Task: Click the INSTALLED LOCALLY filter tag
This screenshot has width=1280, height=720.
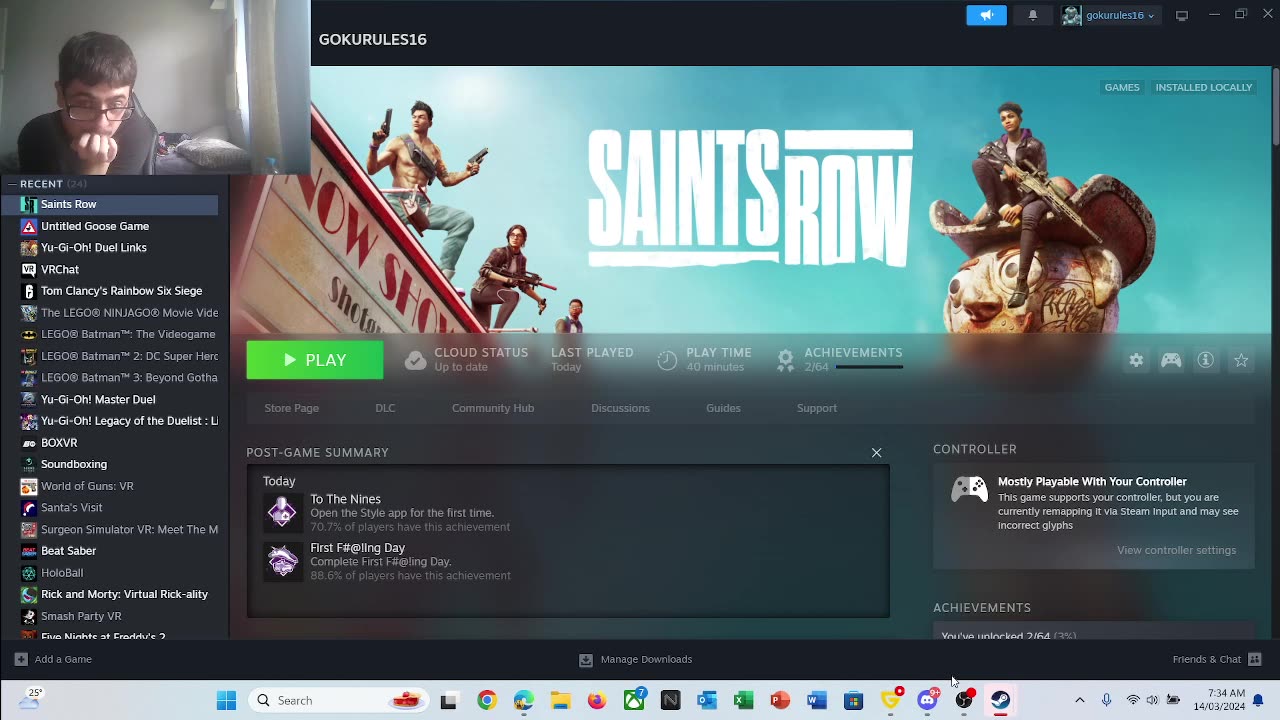Action: 1204,87
